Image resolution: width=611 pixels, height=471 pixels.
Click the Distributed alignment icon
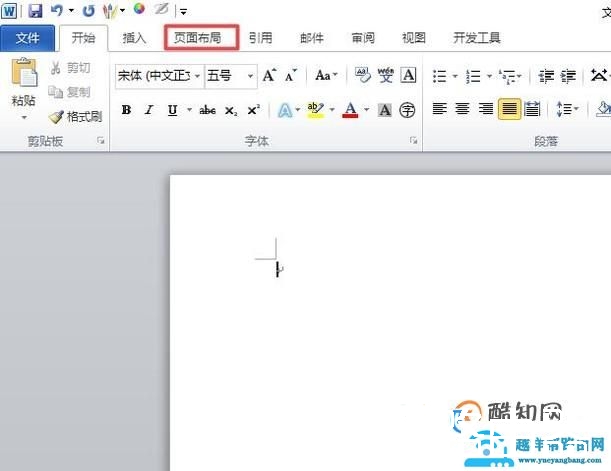[532, 109]
